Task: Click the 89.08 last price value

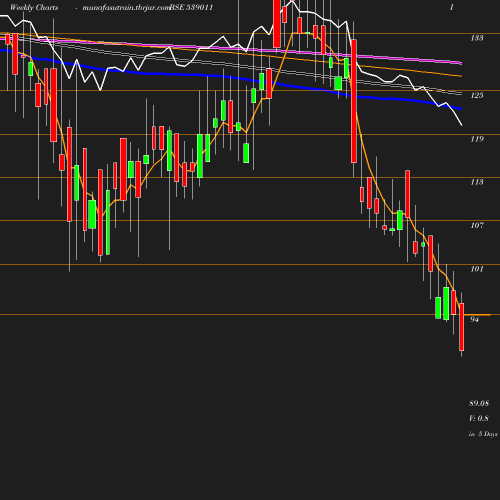Action: [x=479, y=403]
